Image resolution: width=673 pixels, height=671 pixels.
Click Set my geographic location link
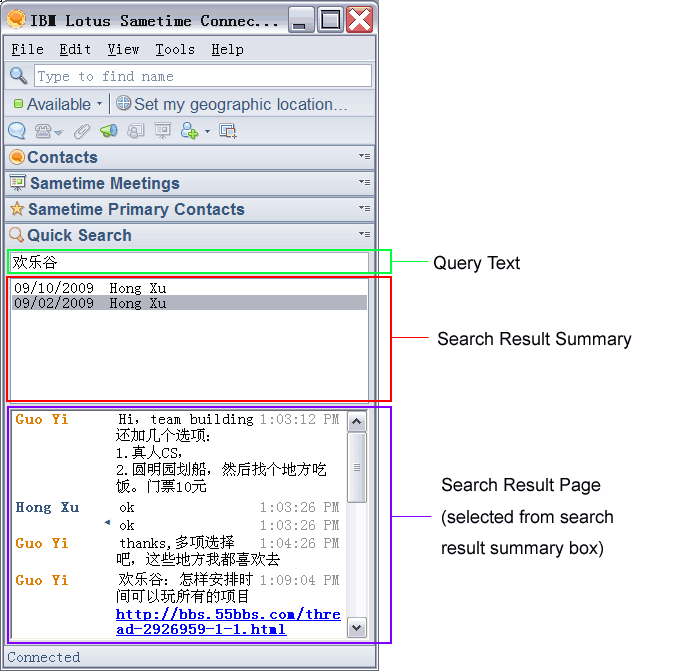241,104
